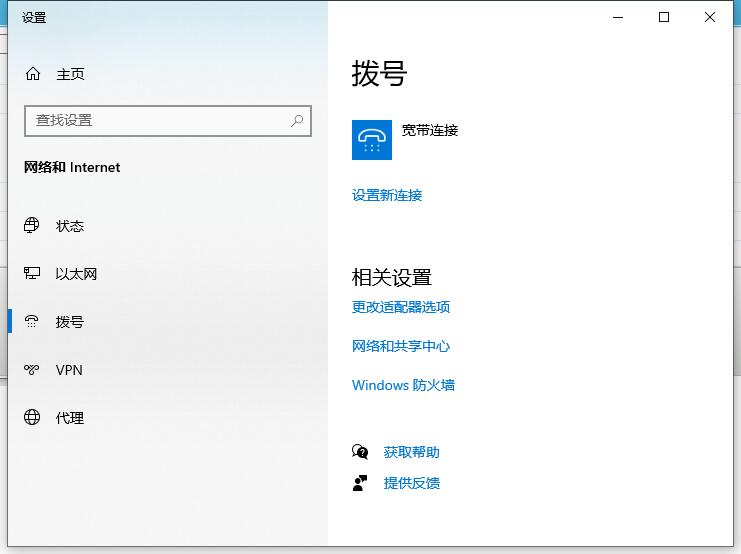The width and height of the screenshot is (741, 554).
Task: Click the VPN link icon
Action: tap(32, 369)
